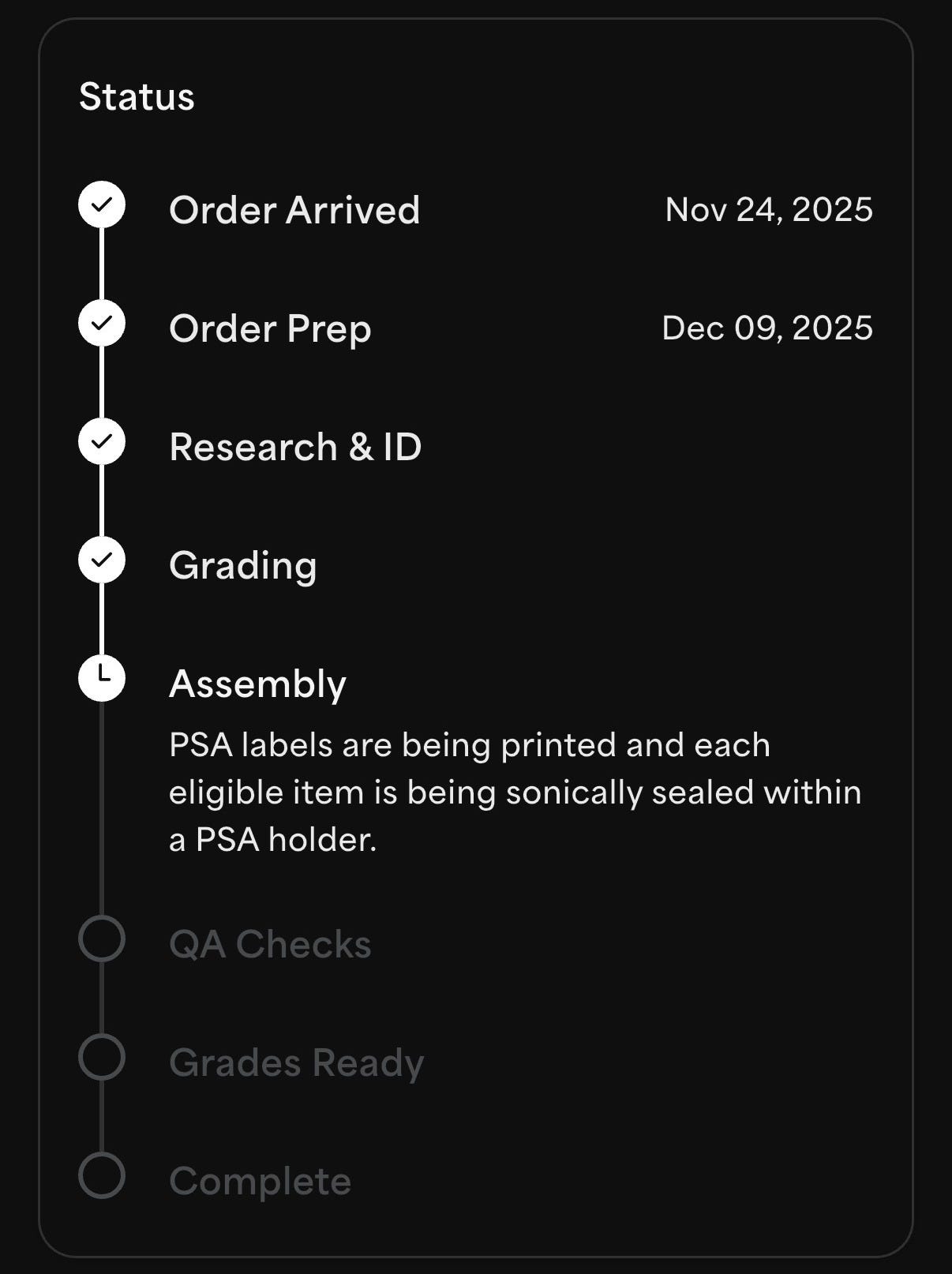952x1274 pixels.
Task: Click the Complete empty circle
Action: pos(102,1175)
